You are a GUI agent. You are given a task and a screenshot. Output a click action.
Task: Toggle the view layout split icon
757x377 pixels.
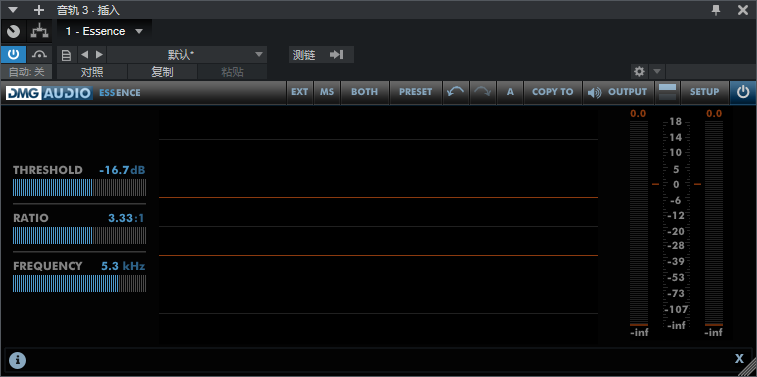click(x=668, y=92)
